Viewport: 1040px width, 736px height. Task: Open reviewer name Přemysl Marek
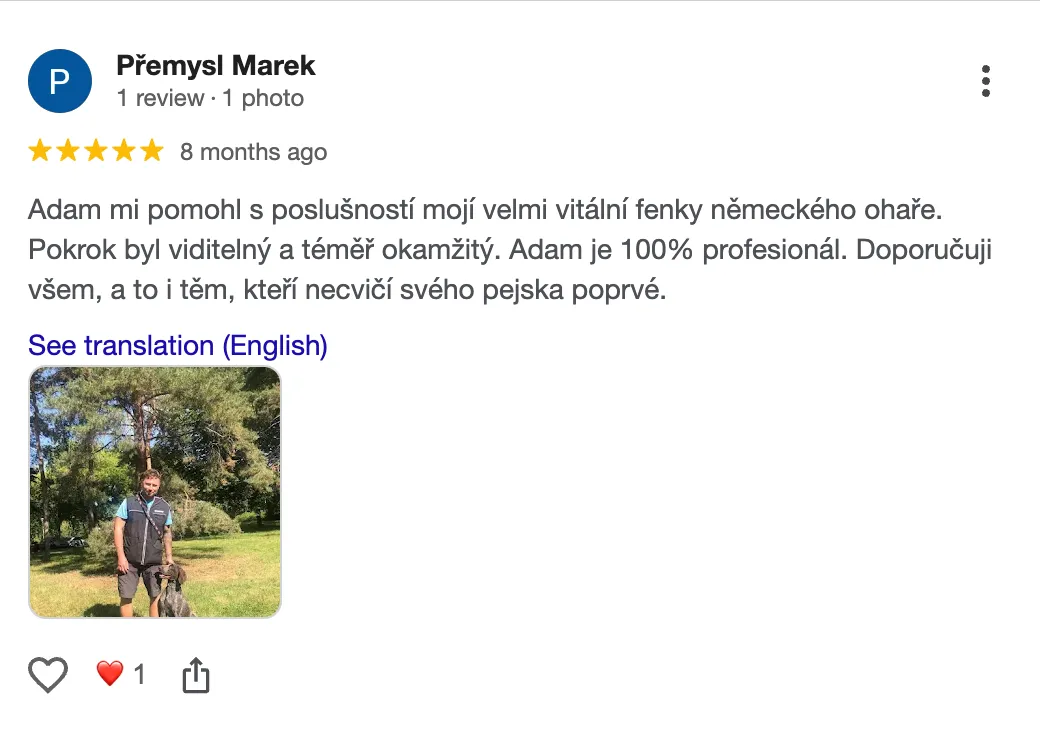tap(216, 66)
